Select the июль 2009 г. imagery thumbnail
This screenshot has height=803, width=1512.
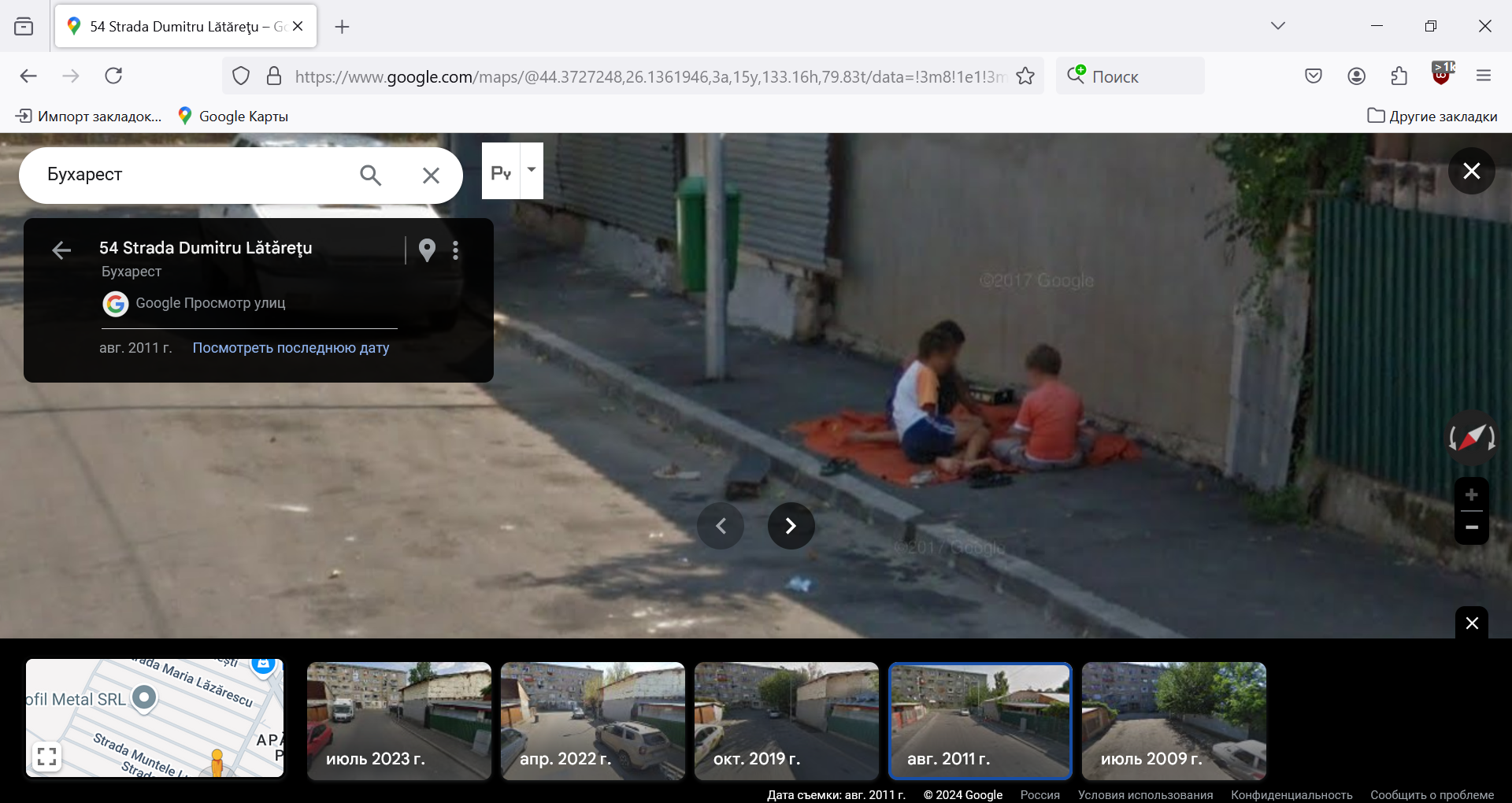coord(1174,721)
